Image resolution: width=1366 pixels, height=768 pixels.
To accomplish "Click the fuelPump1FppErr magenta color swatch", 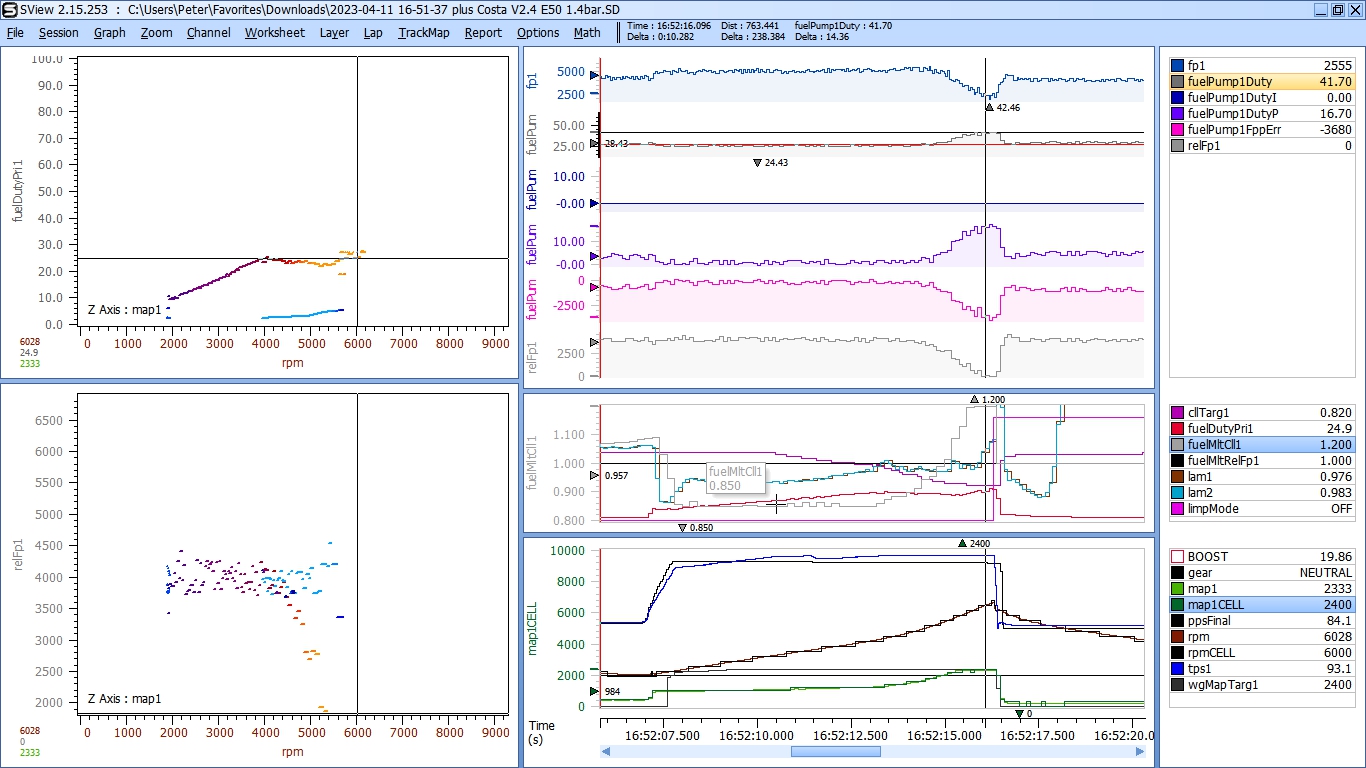I will [x=1177, y=130].
